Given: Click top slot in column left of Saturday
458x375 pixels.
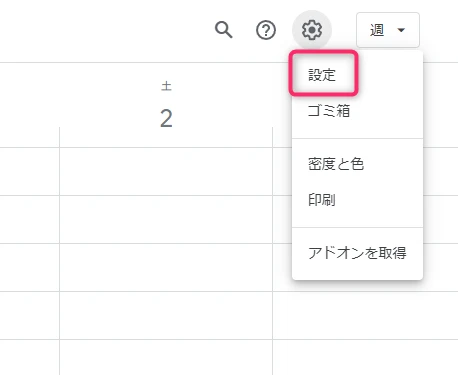Looking at the screenshot, I should pos(30,171).
